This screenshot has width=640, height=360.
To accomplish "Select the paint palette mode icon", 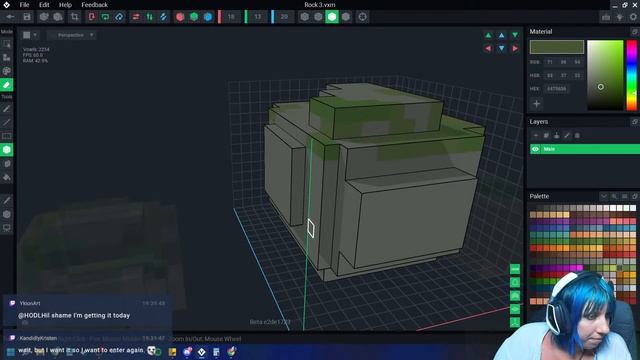I will 7,71.
